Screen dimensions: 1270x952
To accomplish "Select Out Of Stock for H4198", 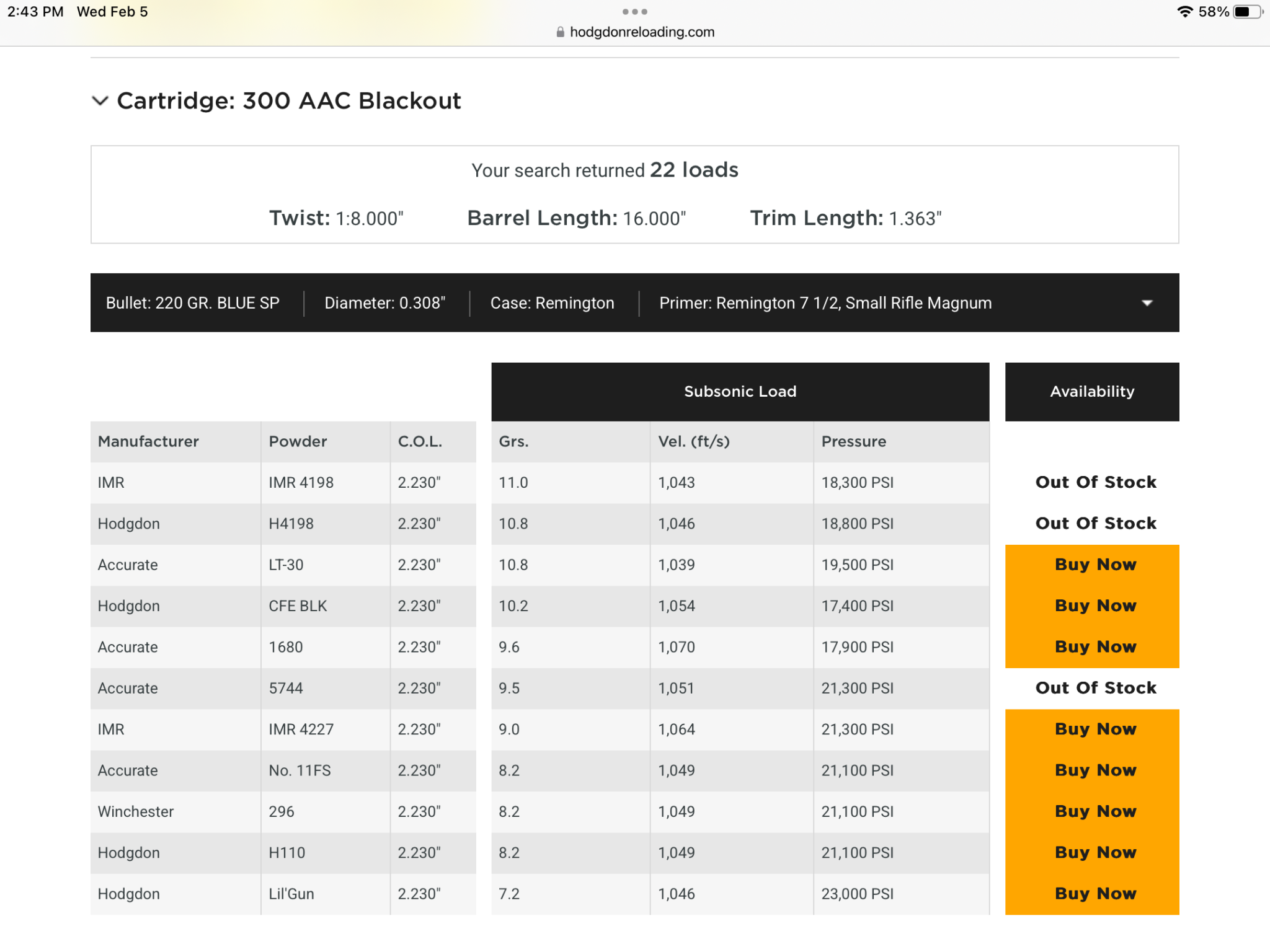I will (x=1096, y=524).
